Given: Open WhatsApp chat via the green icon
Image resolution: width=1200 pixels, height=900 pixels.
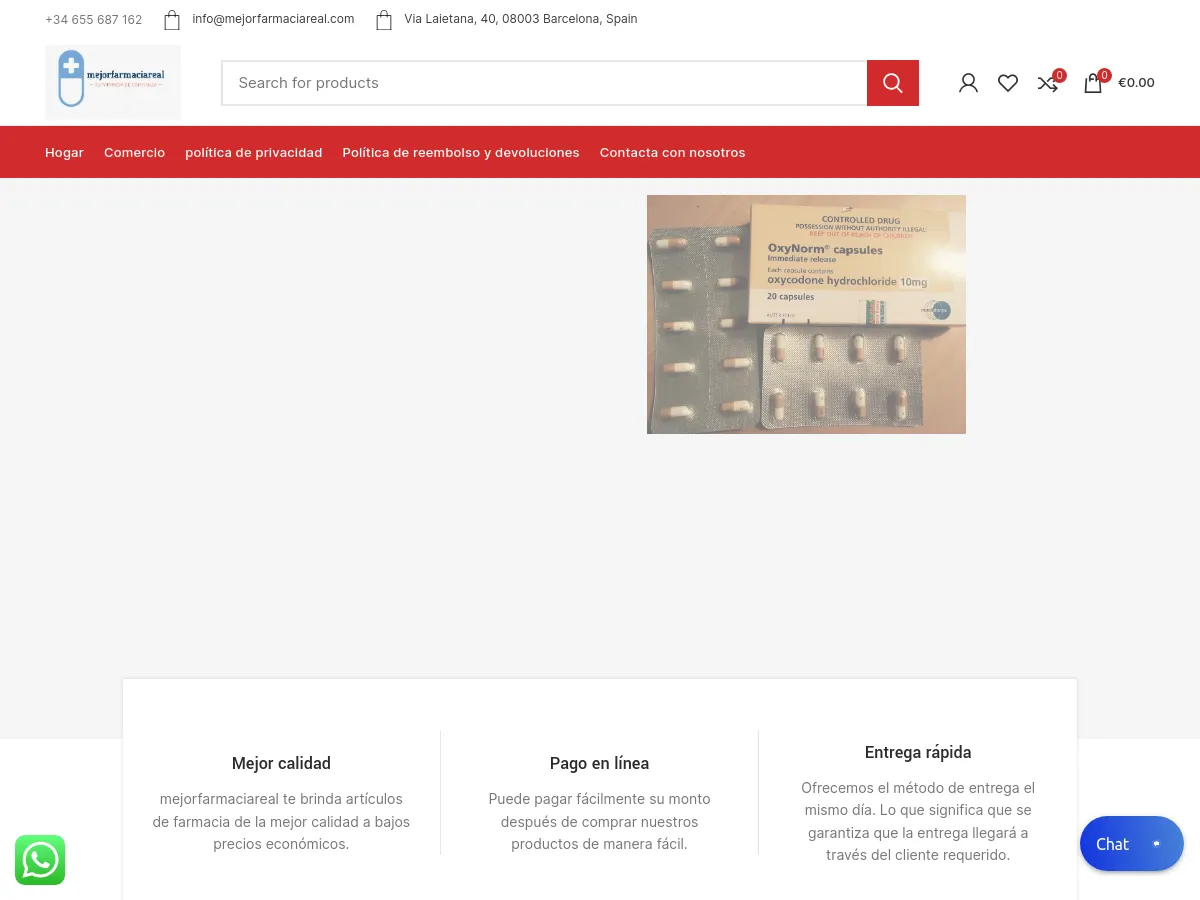Looking at the screenshot, I should pyautogui.click(x=40, y=860).
